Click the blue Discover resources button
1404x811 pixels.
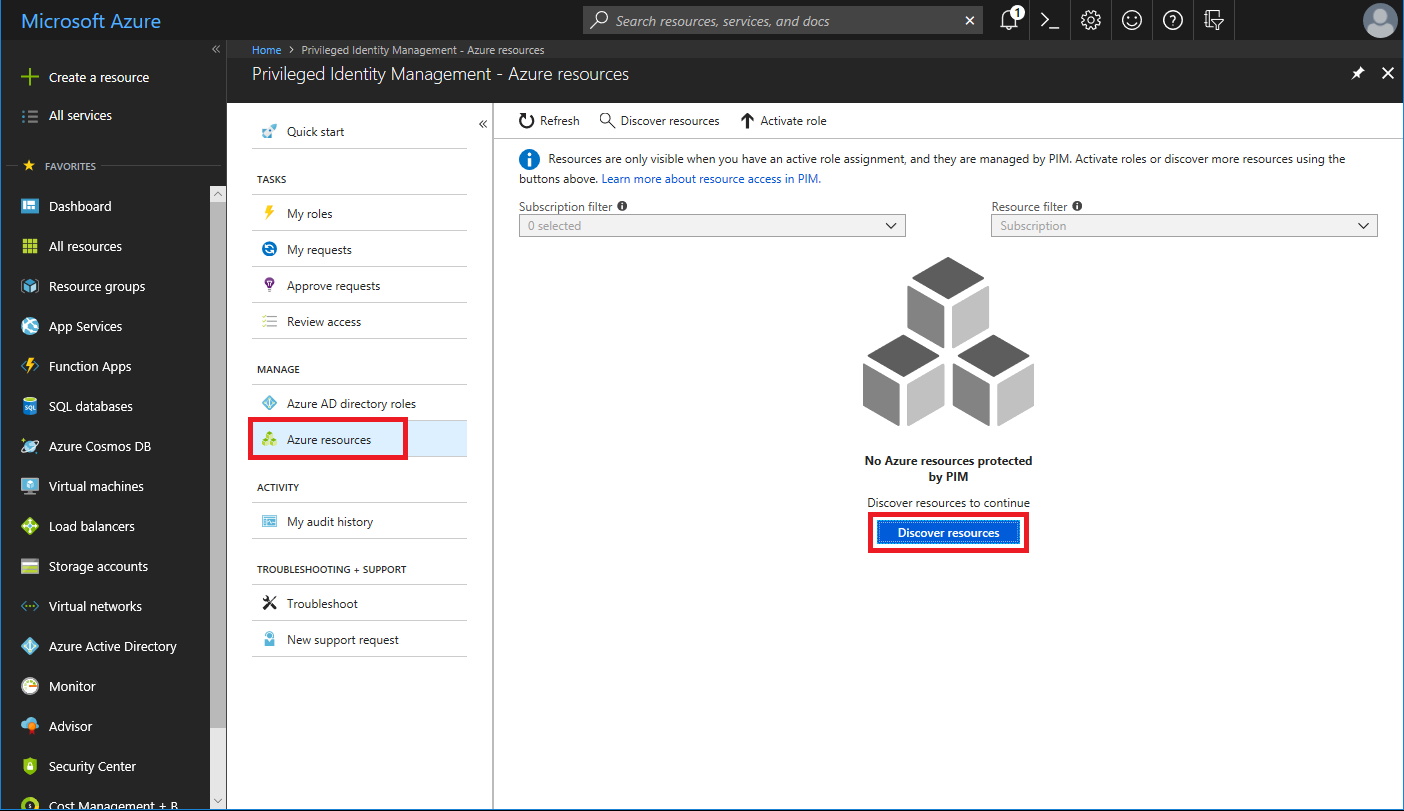point(948,533)
